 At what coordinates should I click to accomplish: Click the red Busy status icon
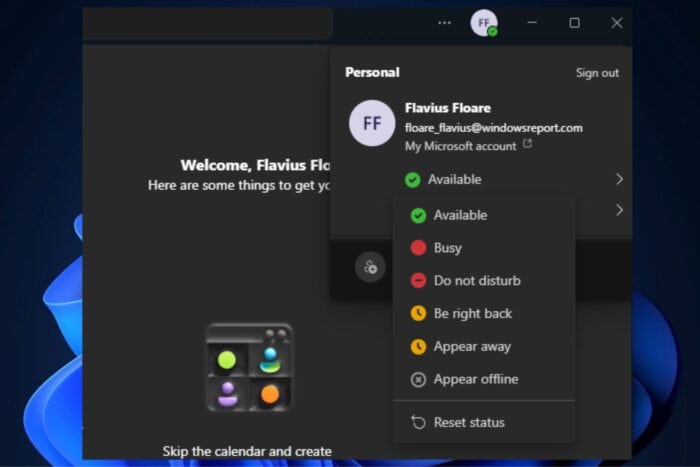[418, 248]
